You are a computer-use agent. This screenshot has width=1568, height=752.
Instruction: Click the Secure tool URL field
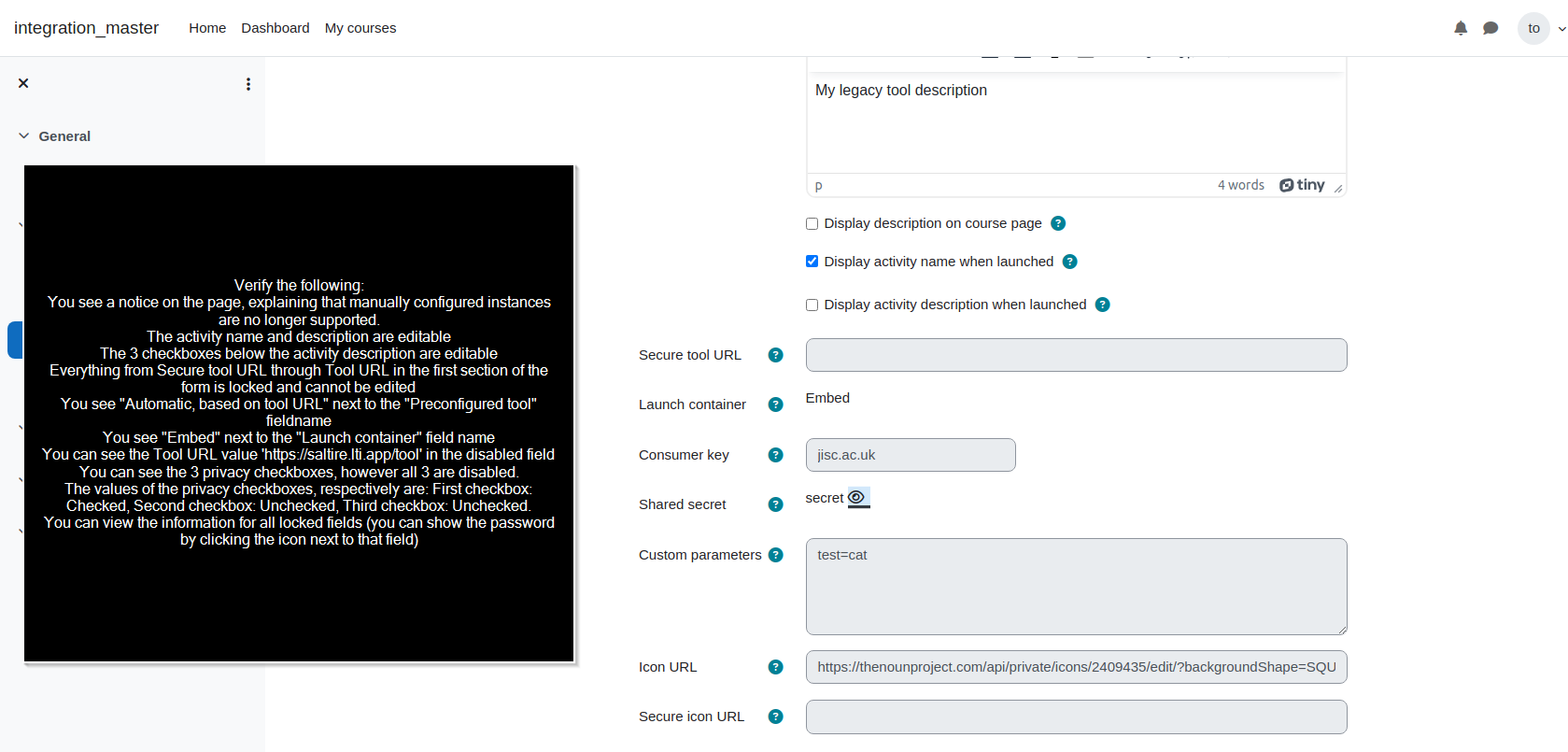tap(1076, 355)
